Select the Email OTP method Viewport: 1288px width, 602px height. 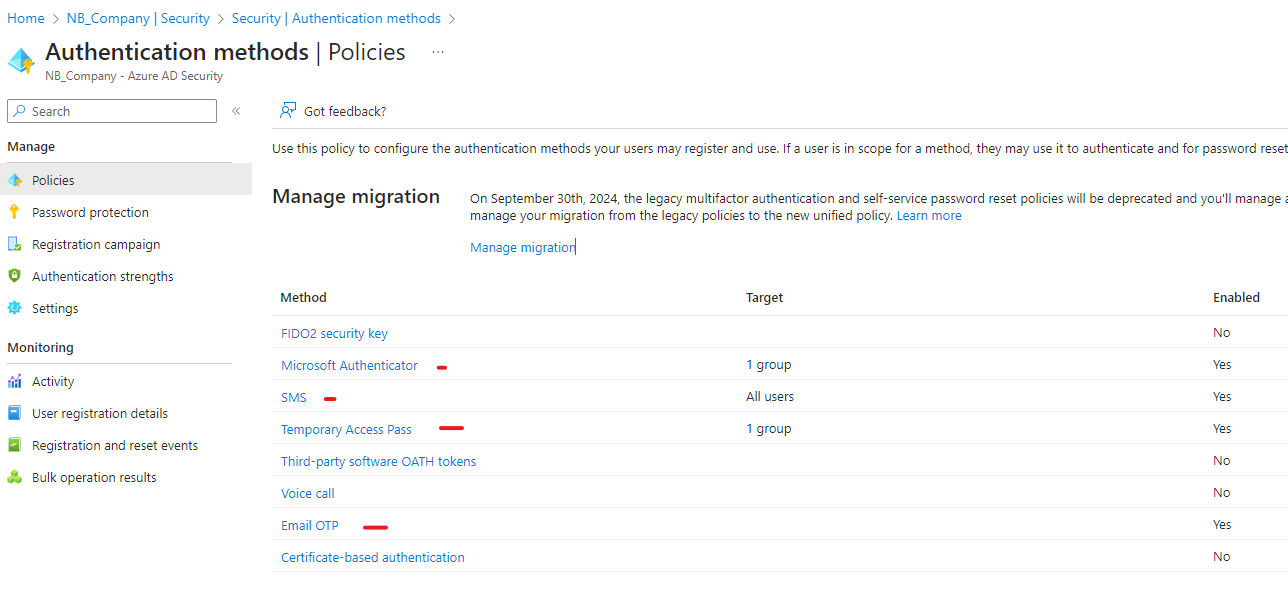[309, 525]
